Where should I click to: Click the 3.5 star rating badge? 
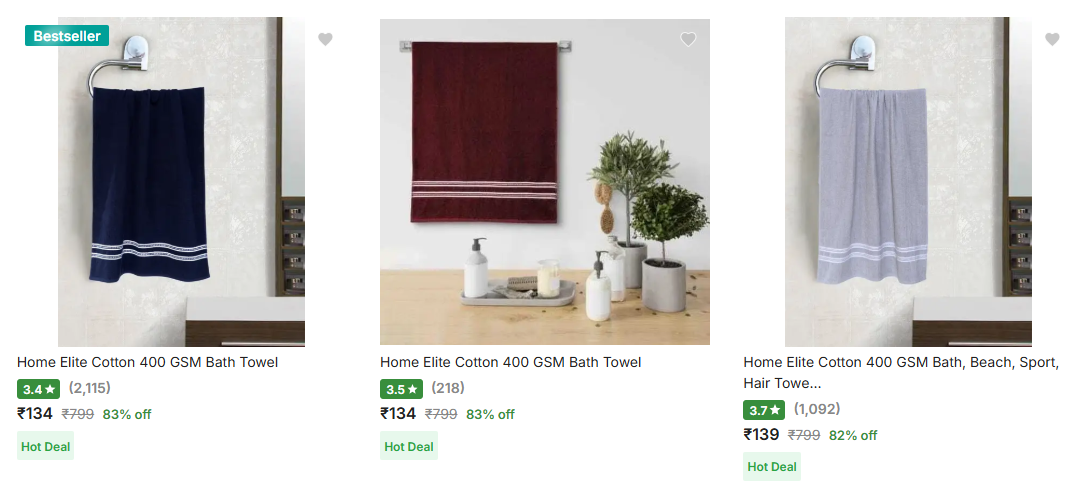402,389
